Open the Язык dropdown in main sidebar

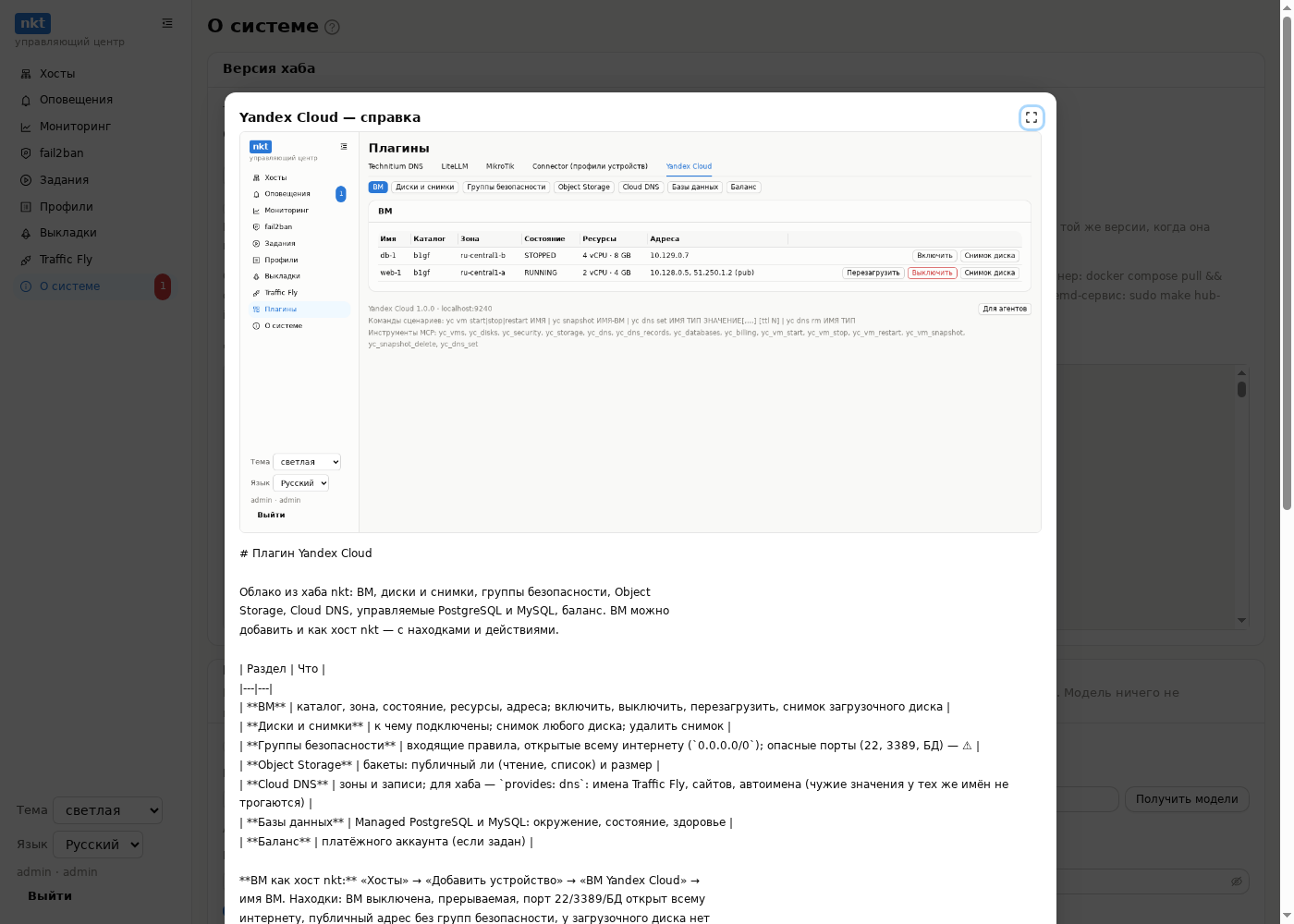(x=98, y=845)
